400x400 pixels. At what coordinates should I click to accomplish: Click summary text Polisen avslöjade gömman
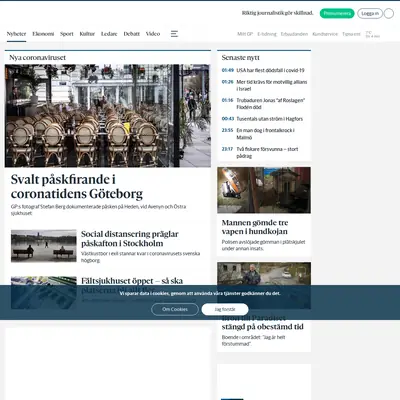(263, 245)
